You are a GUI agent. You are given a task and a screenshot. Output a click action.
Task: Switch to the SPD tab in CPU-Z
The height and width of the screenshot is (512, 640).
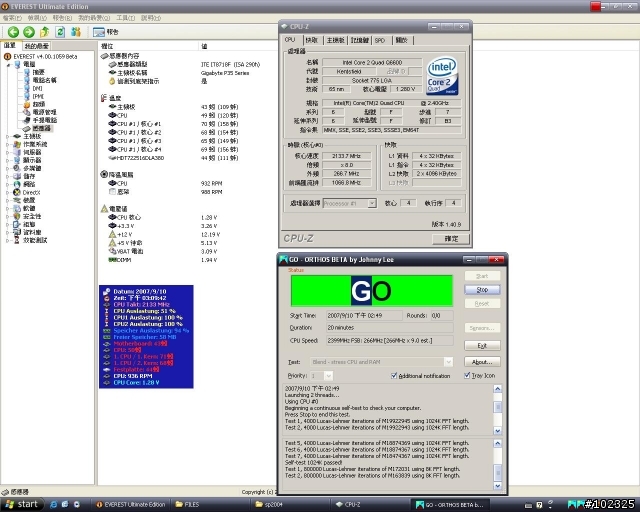point(380,40)
